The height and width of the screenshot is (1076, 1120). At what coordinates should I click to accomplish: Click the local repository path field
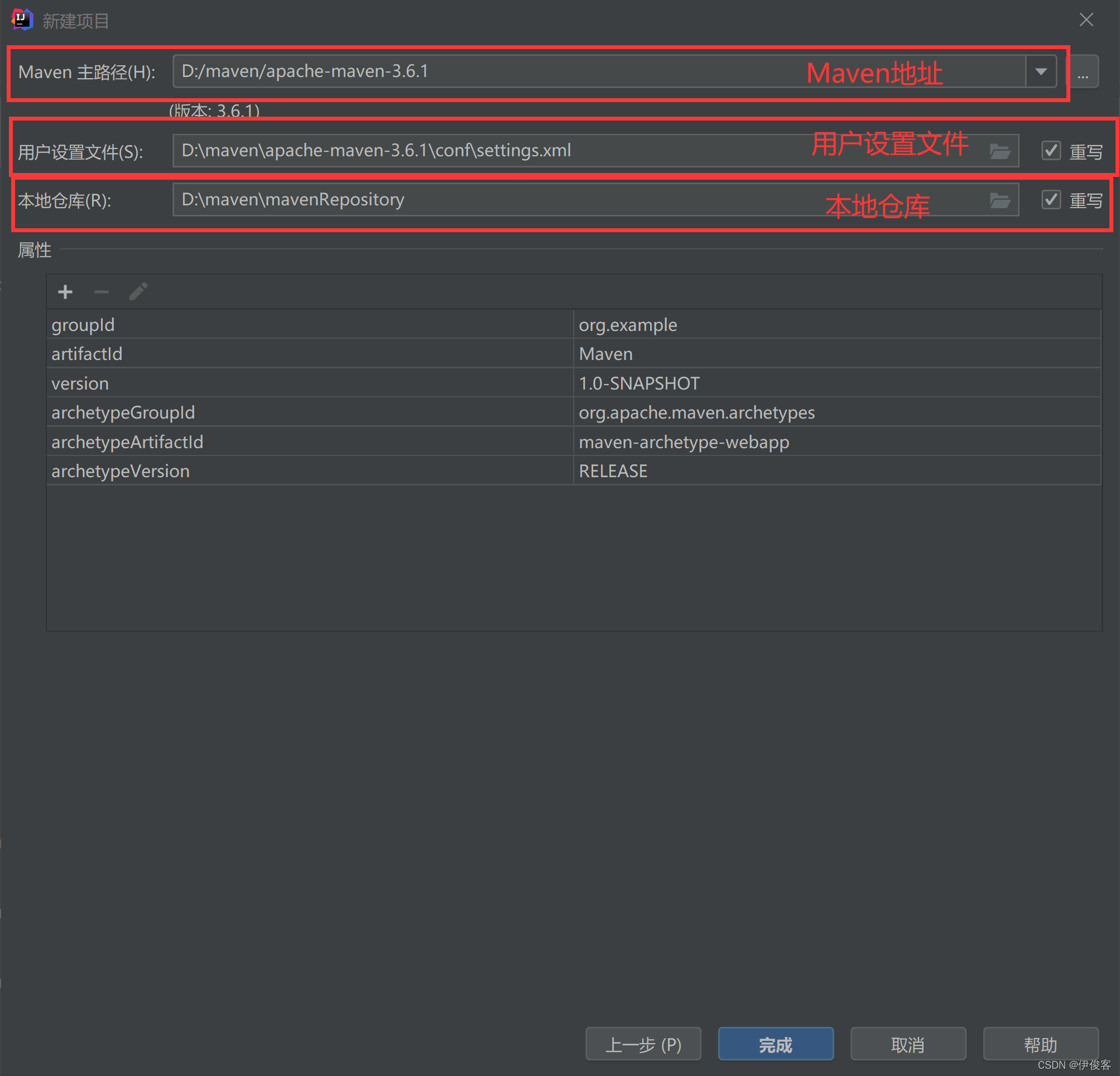pos(595,200)
